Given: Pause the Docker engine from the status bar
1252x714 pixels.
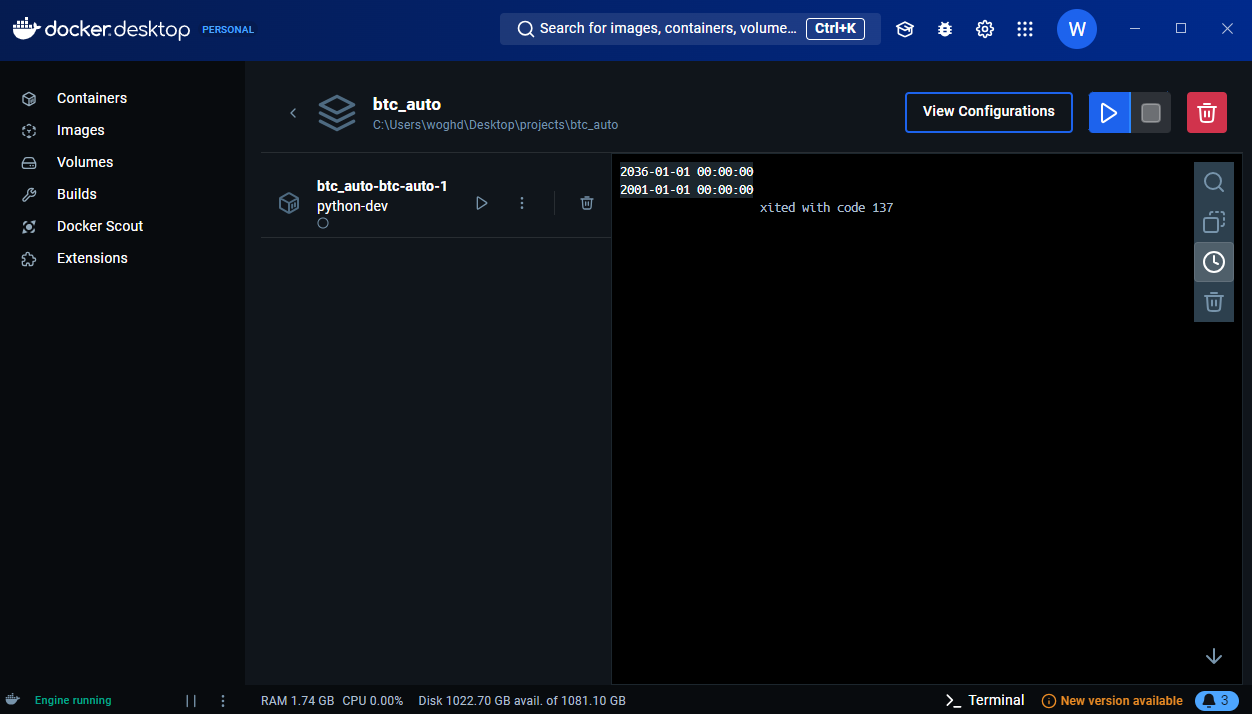Looking at the screenshot, I should [x=191, y=701].
